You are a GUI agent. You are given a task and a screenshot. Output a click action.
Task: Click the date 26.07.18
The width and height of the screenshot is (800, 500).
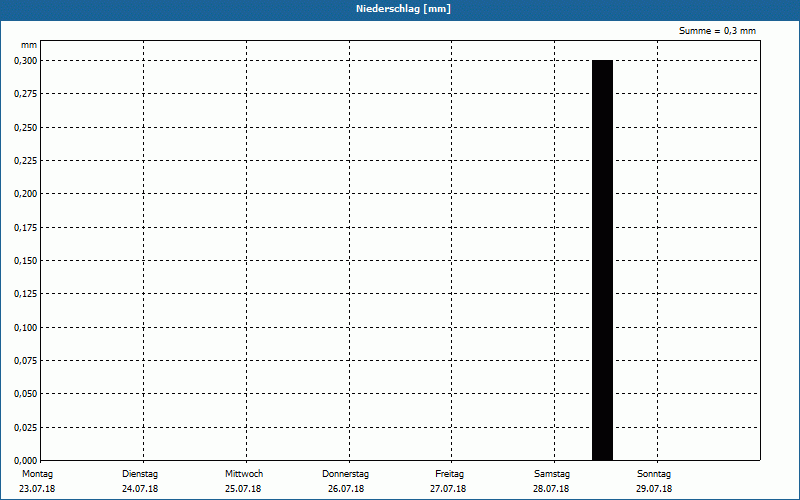(x=346, y=489)
